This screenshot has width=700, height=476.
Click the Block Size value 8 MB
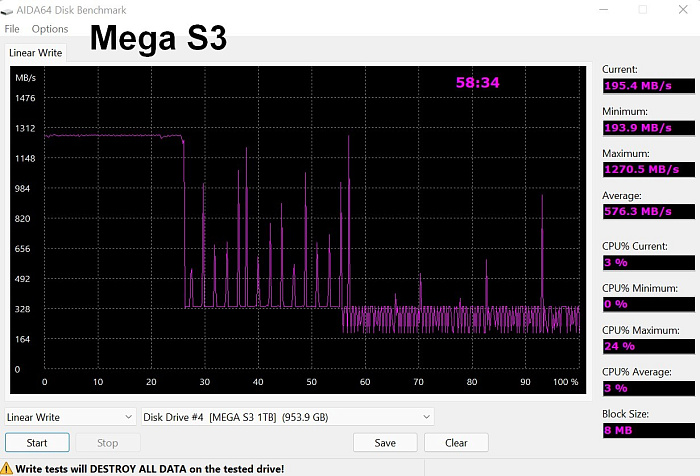coord(649,430)
